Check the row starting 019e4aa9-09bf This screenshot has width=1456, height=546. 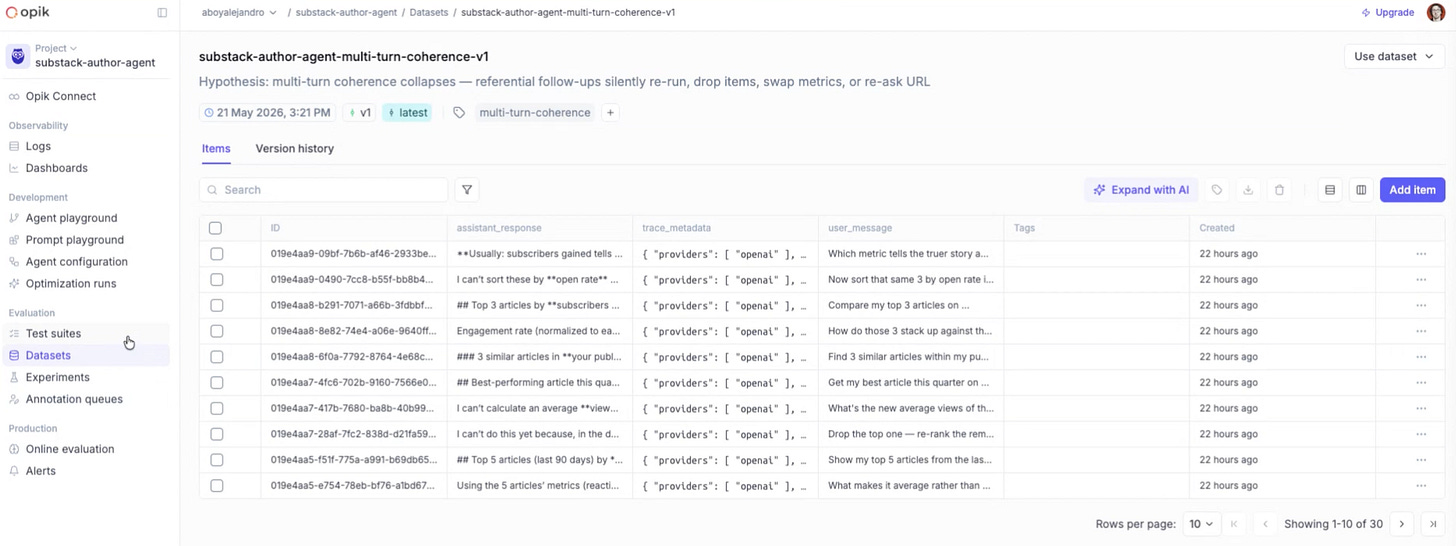point(216,254)
